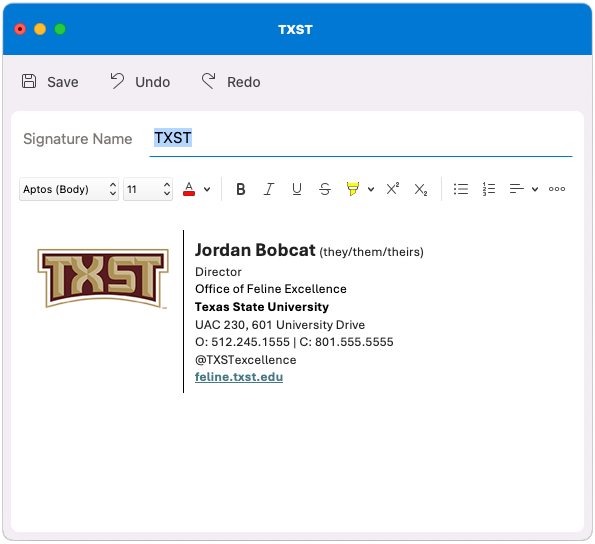Click the text alignment icon
Screen dimensions: 595x544
(x=516, y=189)
